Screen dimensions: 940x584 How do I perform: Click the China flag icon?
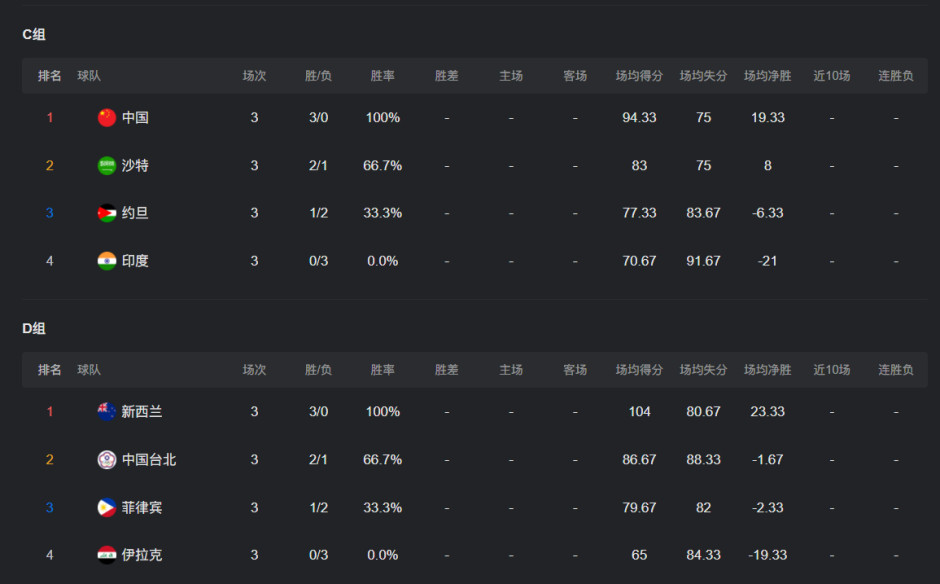tap(107, 117)
